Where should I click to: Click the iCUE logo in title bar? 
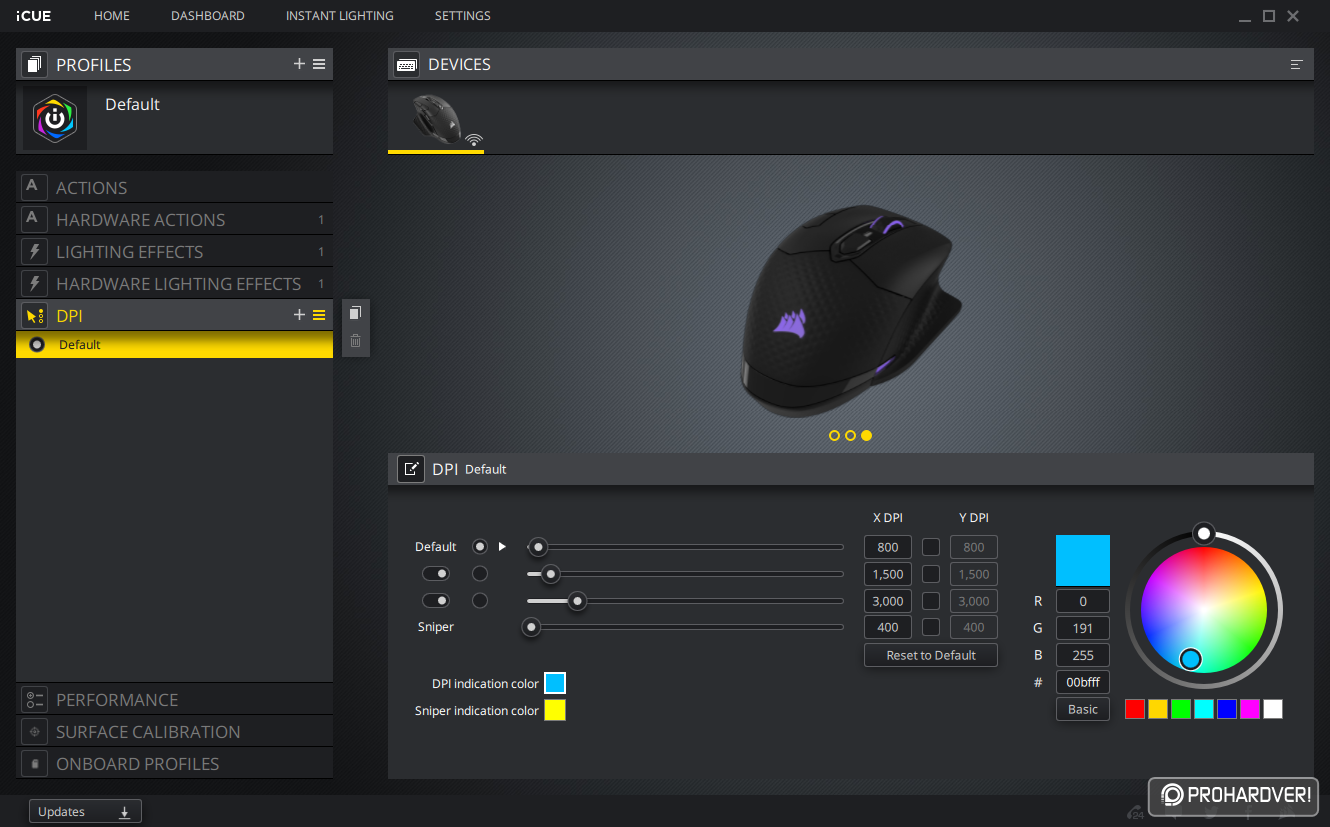click(34, 16)
